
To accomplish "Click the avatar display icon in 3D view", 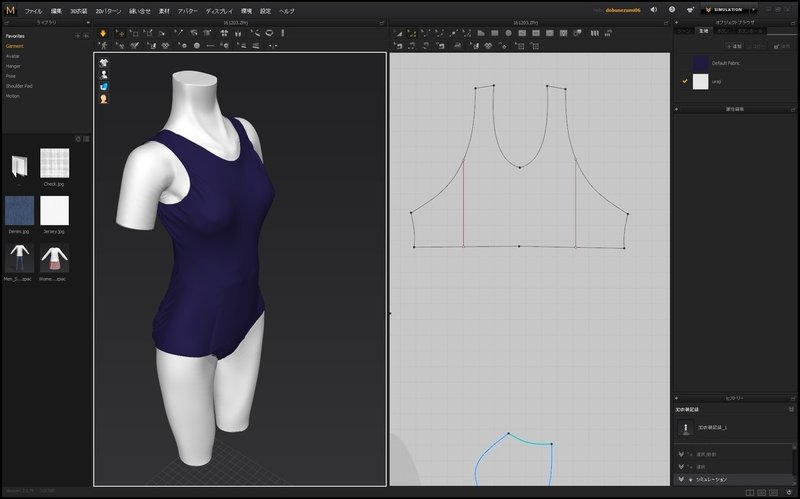I will click(103, 74).
